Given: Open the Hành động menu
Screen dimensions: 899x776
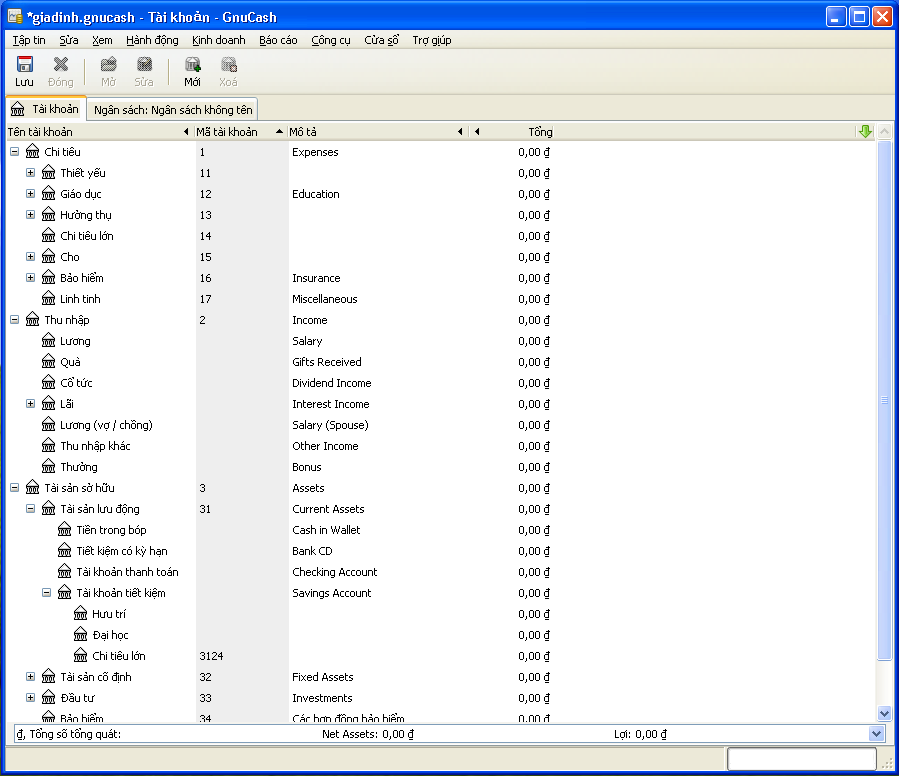Looking at the screenshot, I should coord(152,40).
